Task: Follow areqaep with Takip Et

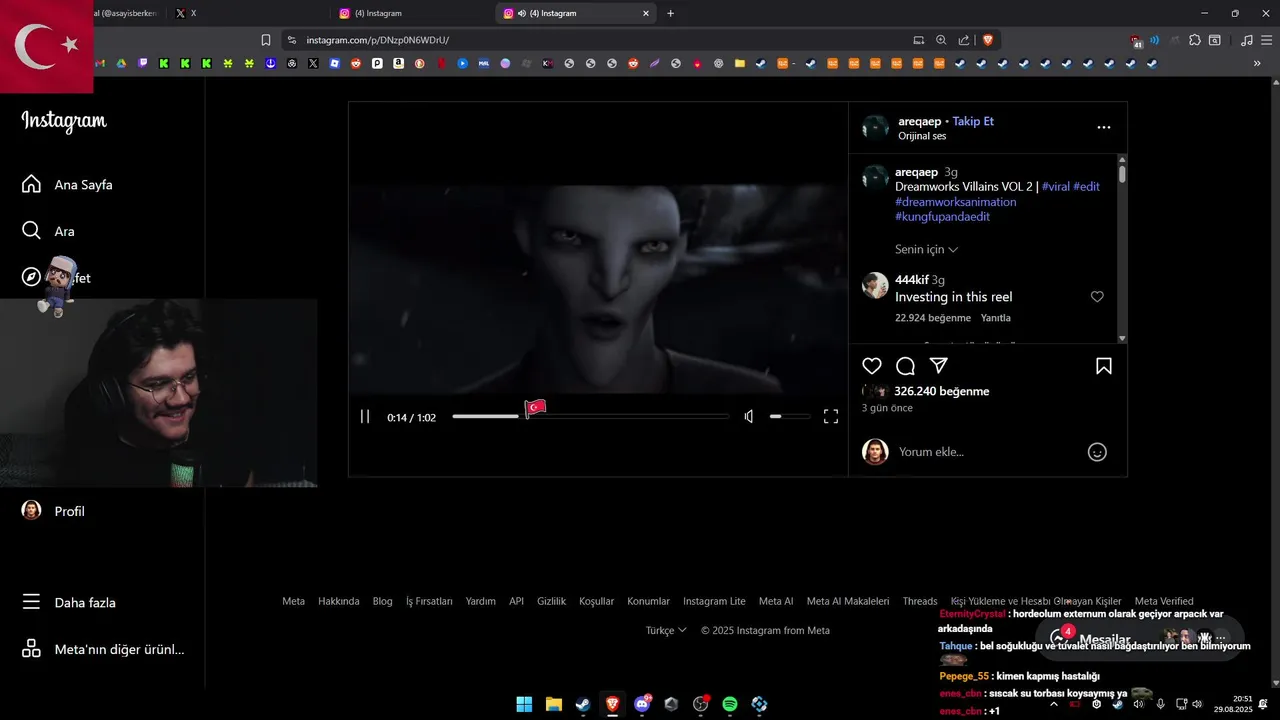Action: 973,121
